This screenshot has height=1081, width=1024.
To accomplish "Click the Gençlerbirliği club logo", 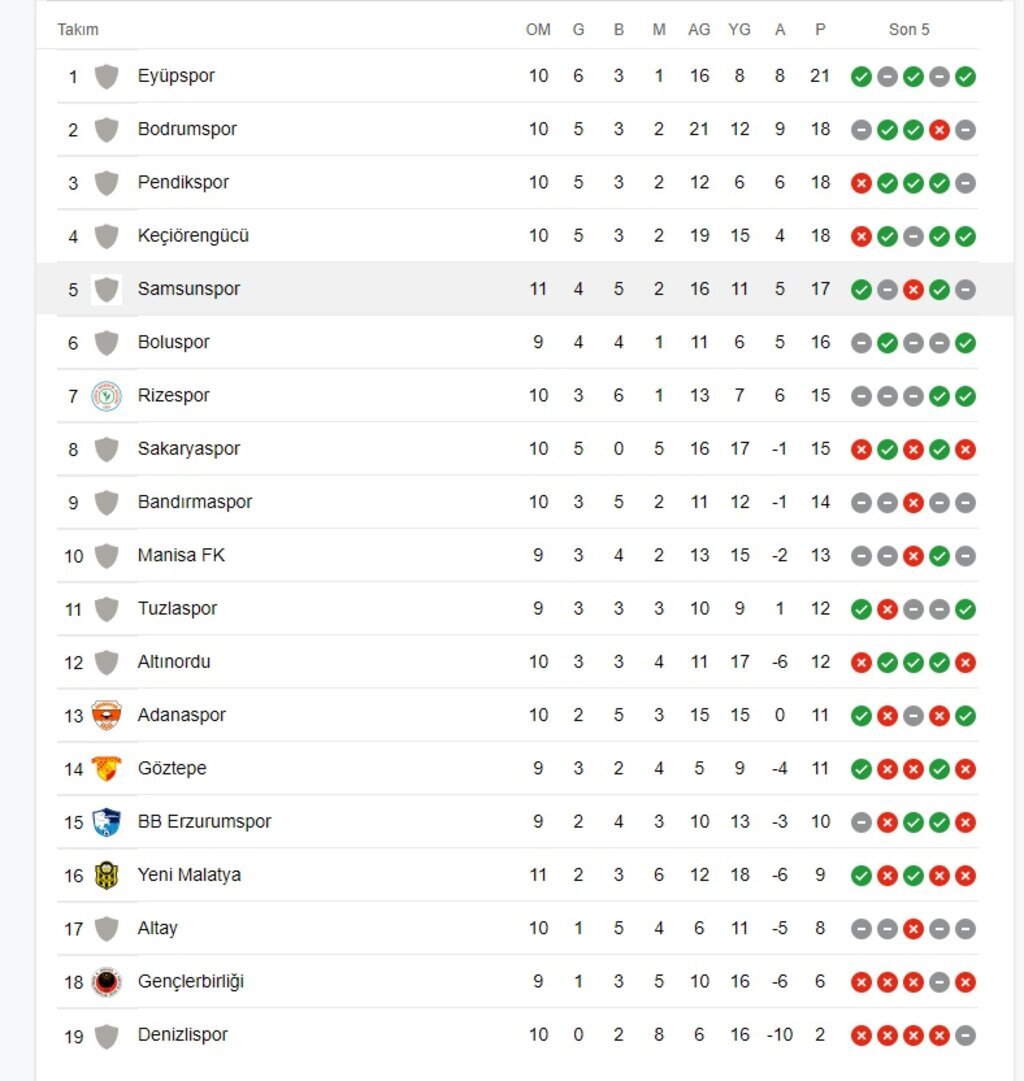I will (x=106, y=982).
